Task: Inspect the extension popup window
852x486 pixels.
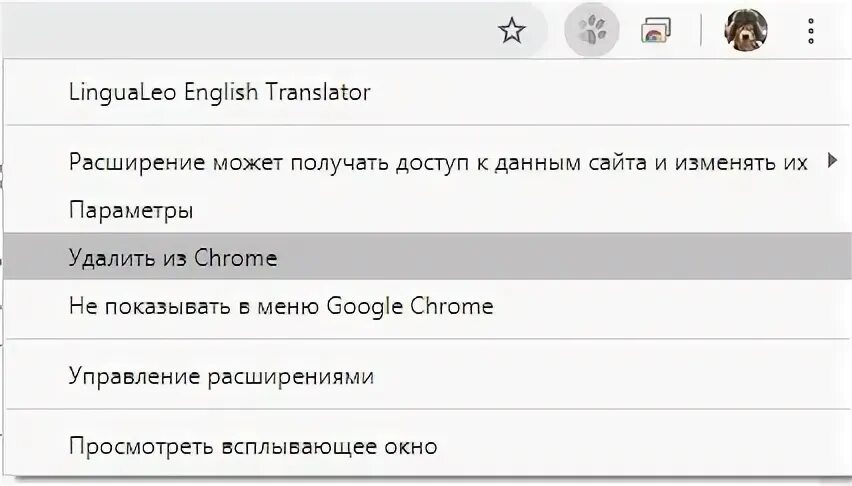Action: tap(253, 446)
